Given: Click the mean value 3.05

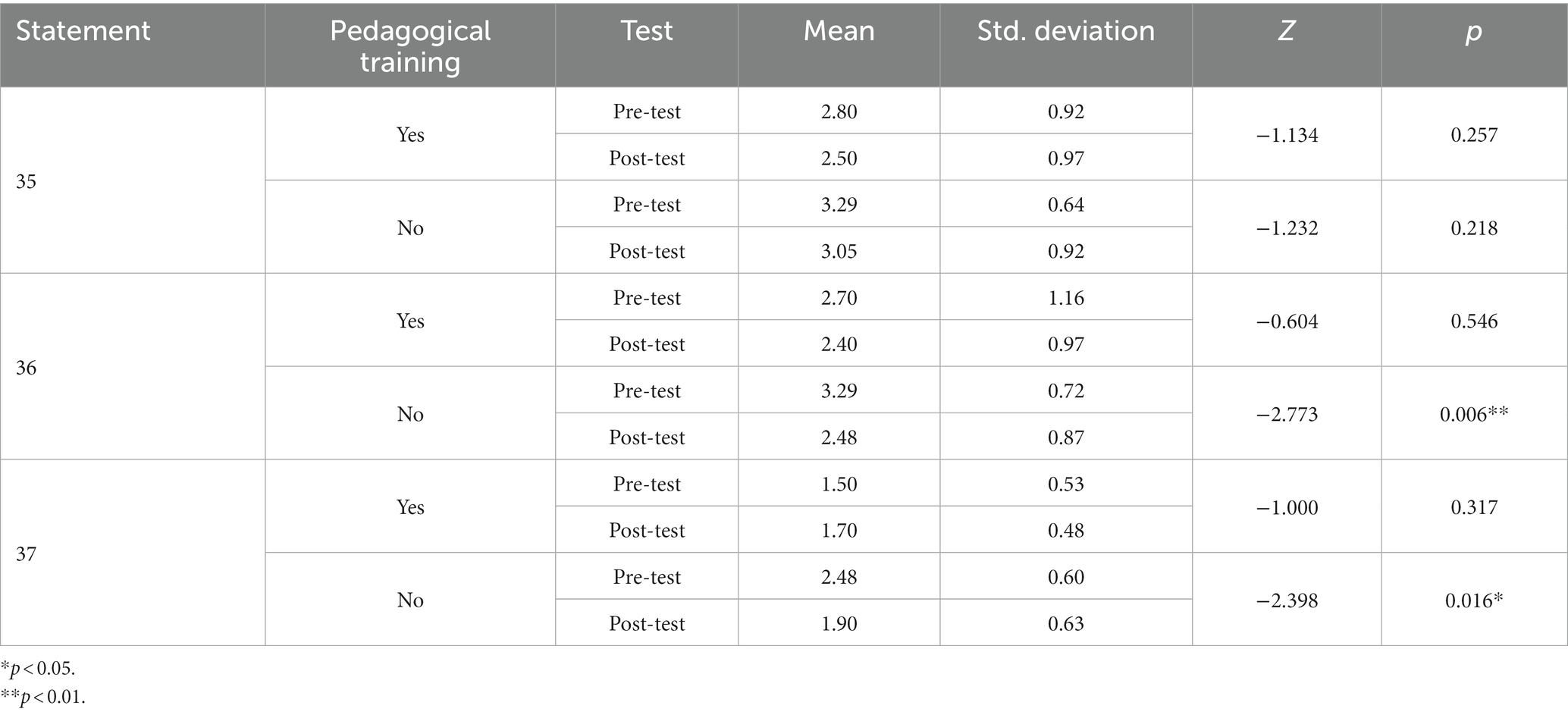Looking at the screenshot, I should (x=839, y=251).
